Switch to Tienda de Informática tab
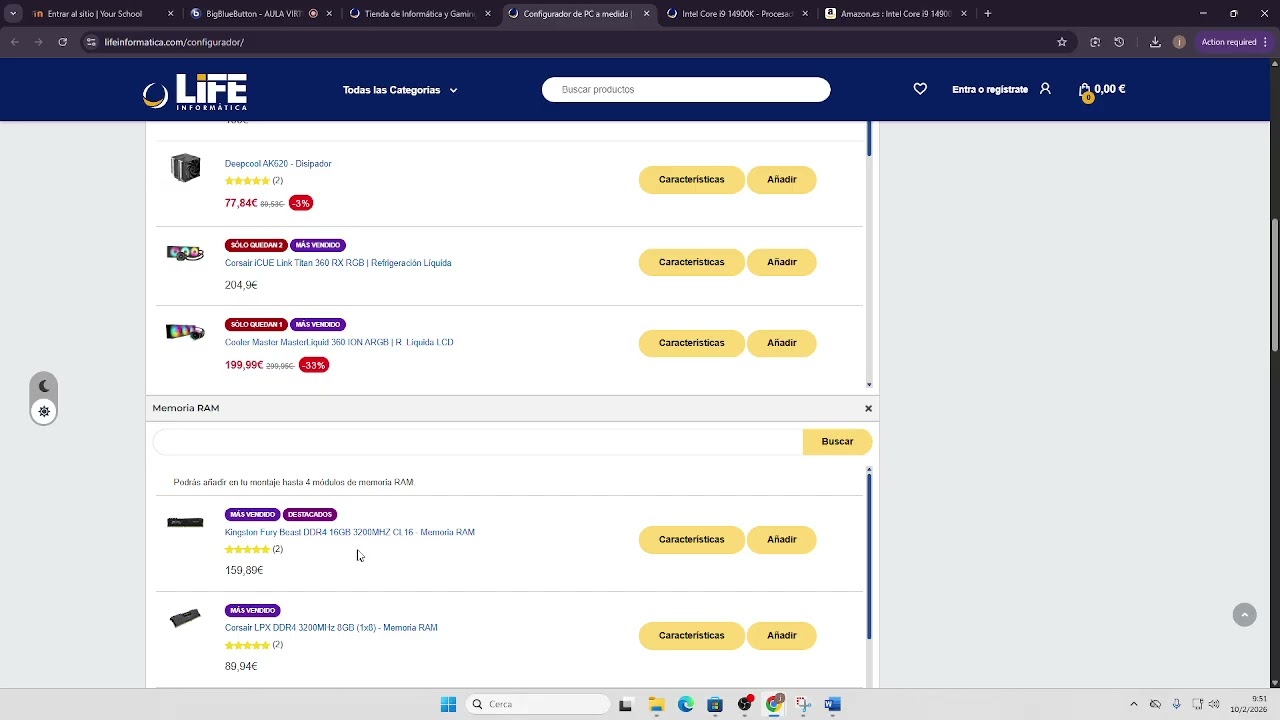 click(419, 14)
